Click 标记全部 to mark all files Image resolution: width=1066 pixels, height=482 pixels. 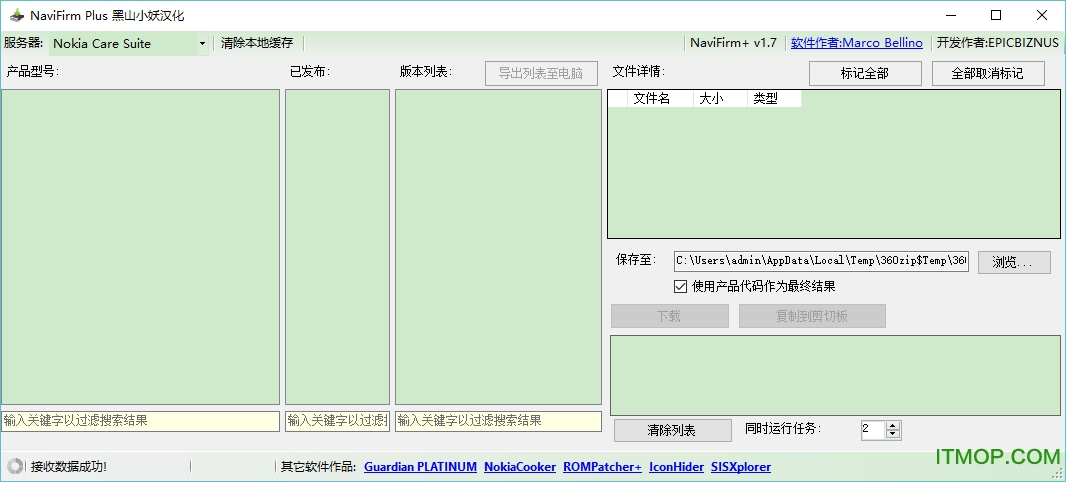(x=865, y=73)
